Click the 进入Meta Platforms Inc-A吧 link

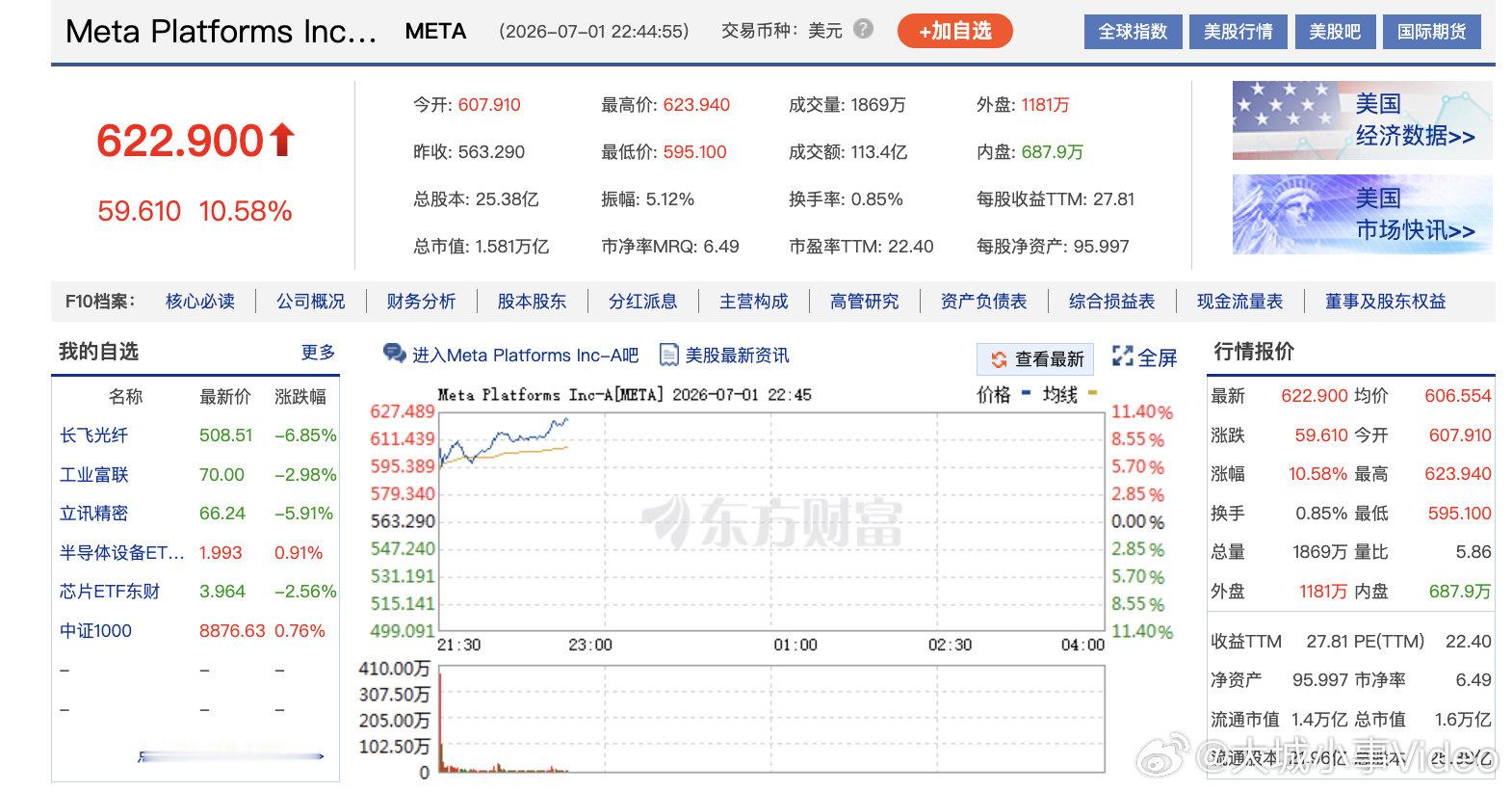tap(525, 356)
